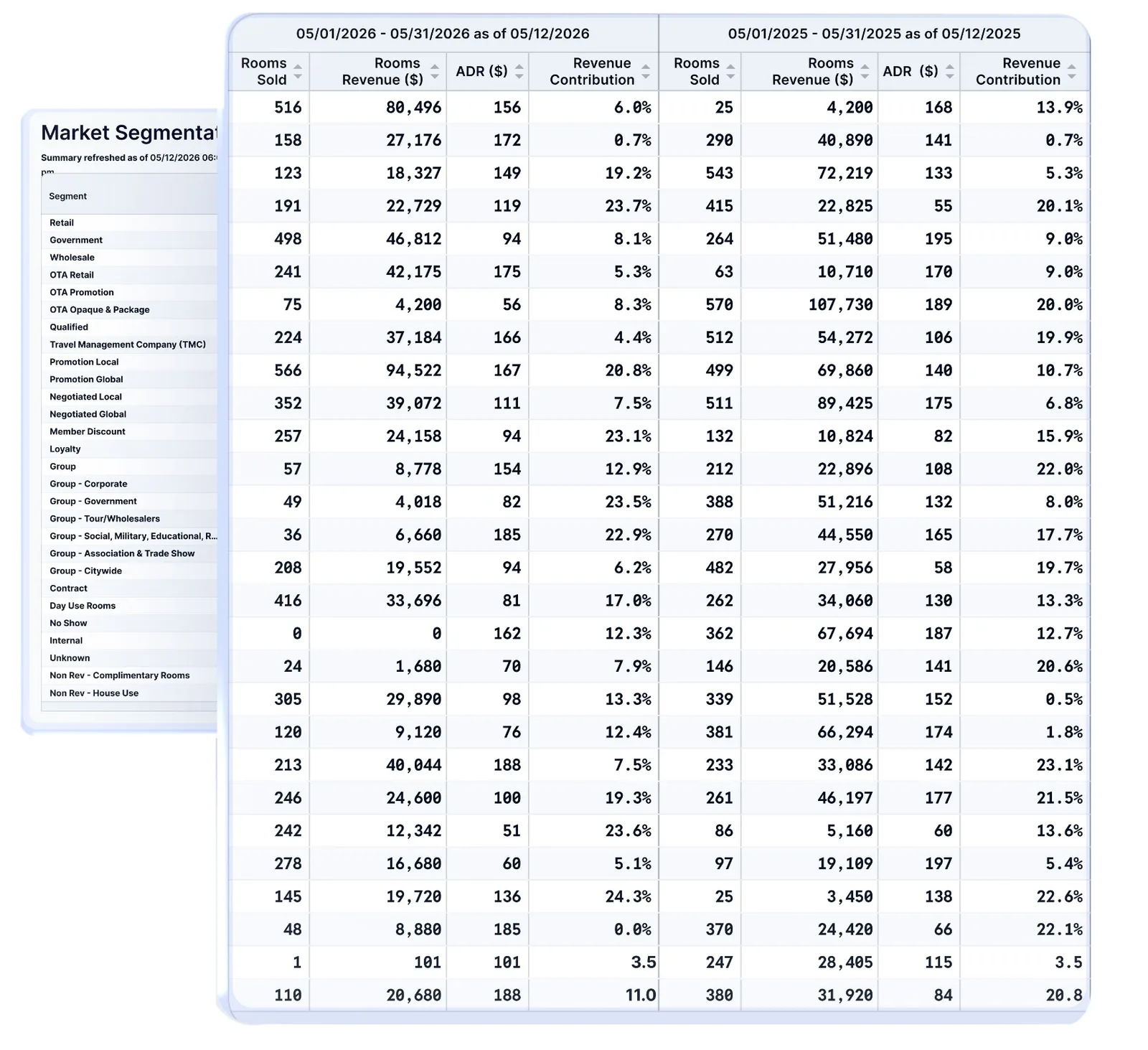Select the Internal segment row
Viewport: 1148px width, 1050px height.
click(x=129, y=641)
